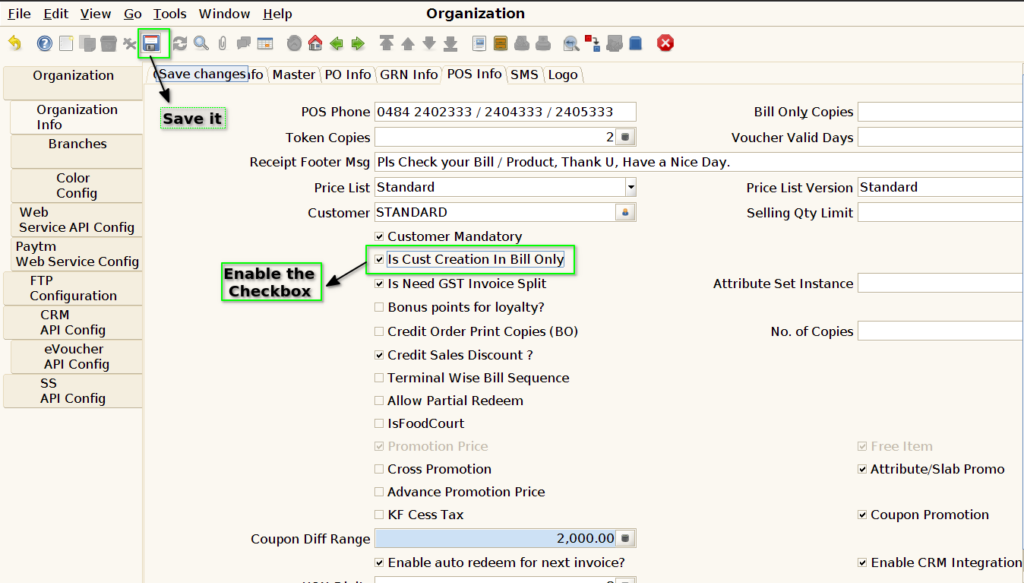This screenshot has height=583, width=1024.
Task: Open the Edit menu
Action: click(56, 14)
